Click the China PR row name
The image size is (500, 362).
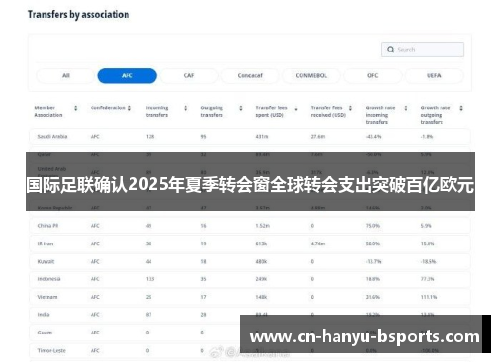click(x=48, y=226)
